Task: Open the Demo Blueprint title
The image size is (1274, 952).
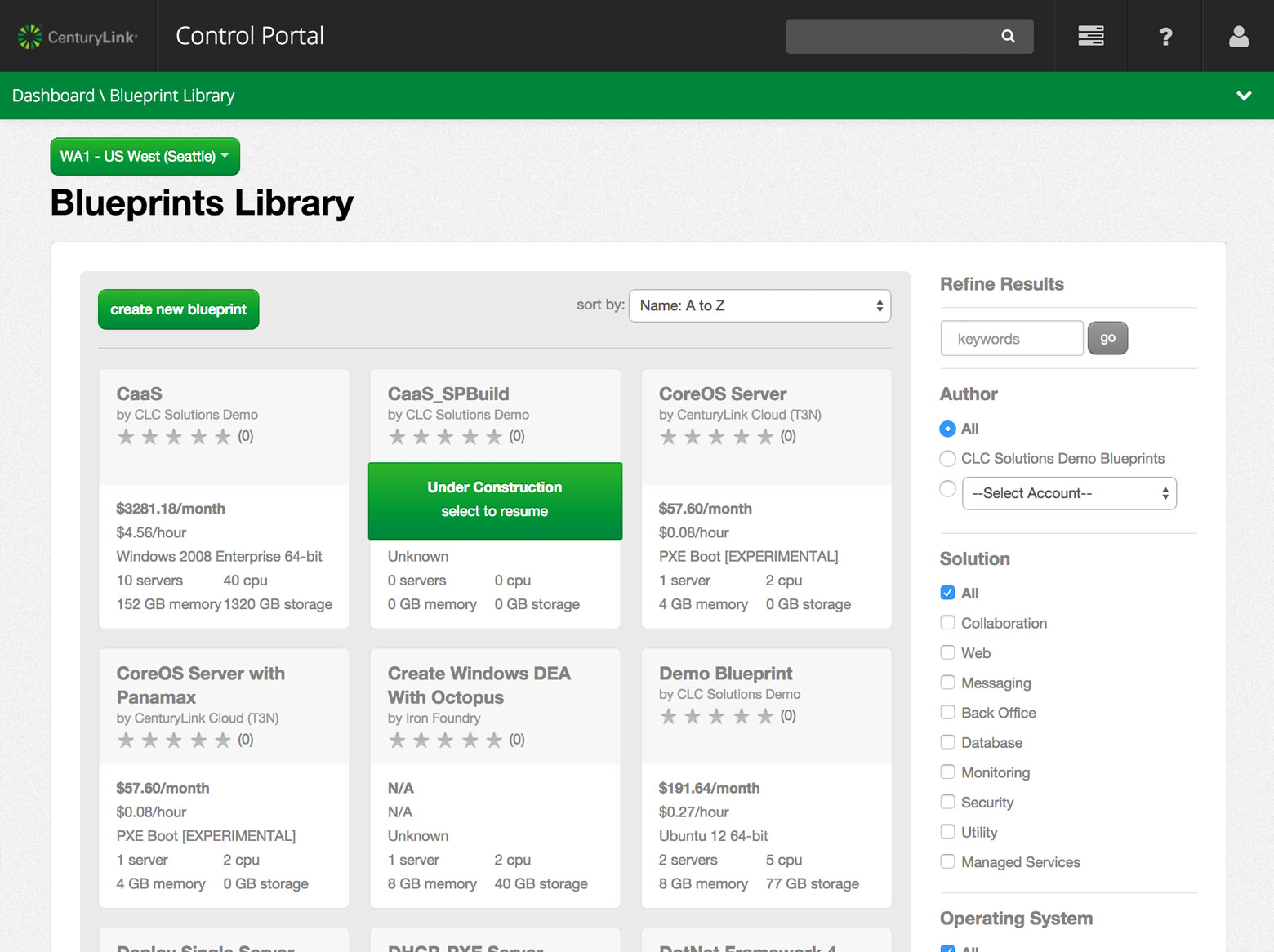Action: (x=726, y=674)
